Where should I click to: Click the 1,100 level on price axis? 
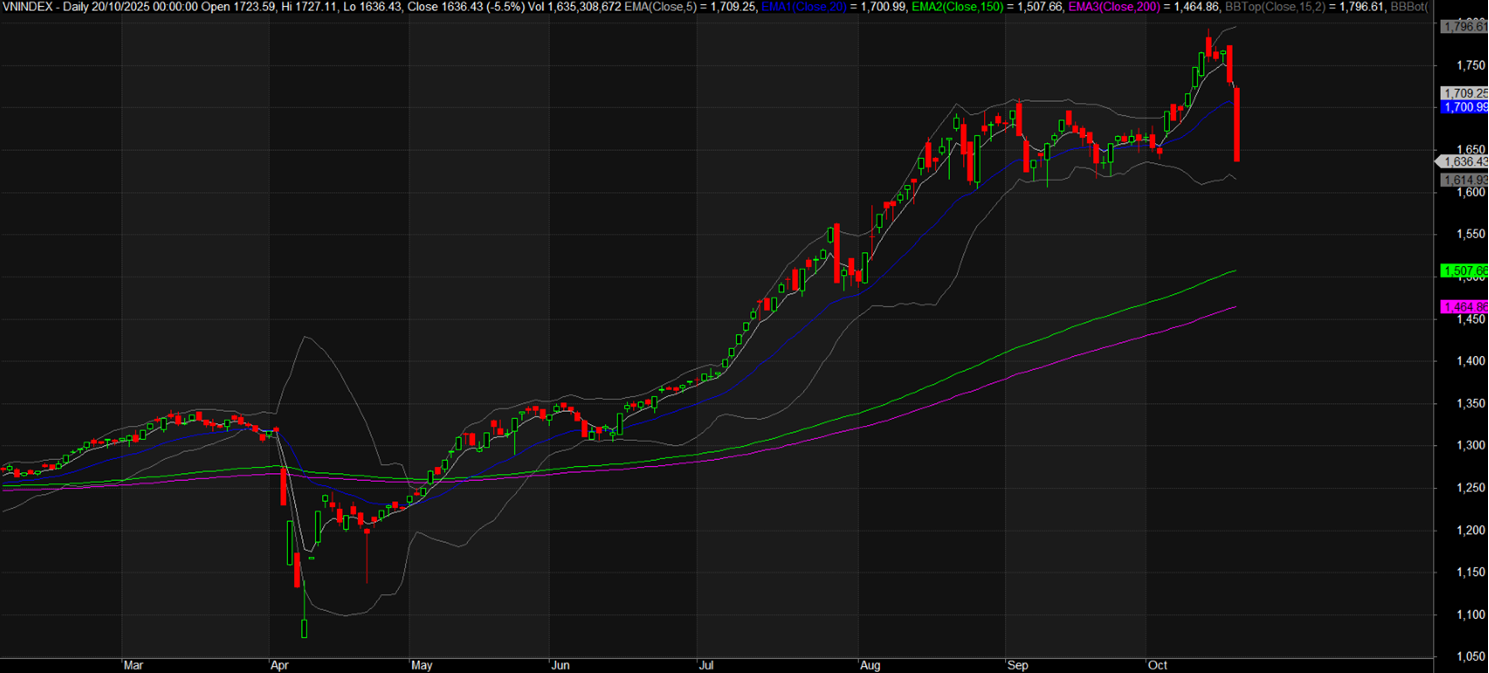1461,615
